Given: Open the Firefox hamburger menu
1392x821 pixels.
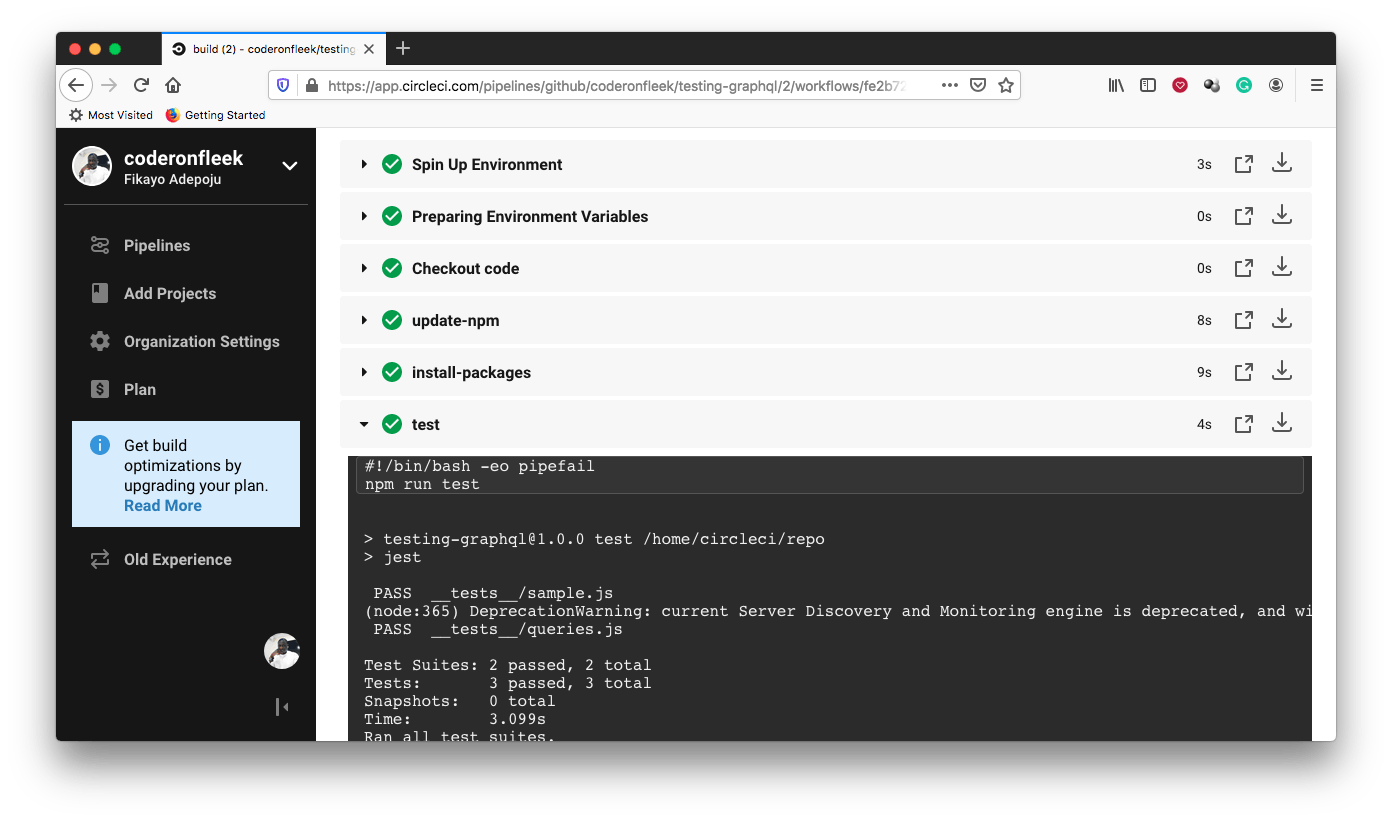Looking at the screenshot, I should coord(1317,85).
